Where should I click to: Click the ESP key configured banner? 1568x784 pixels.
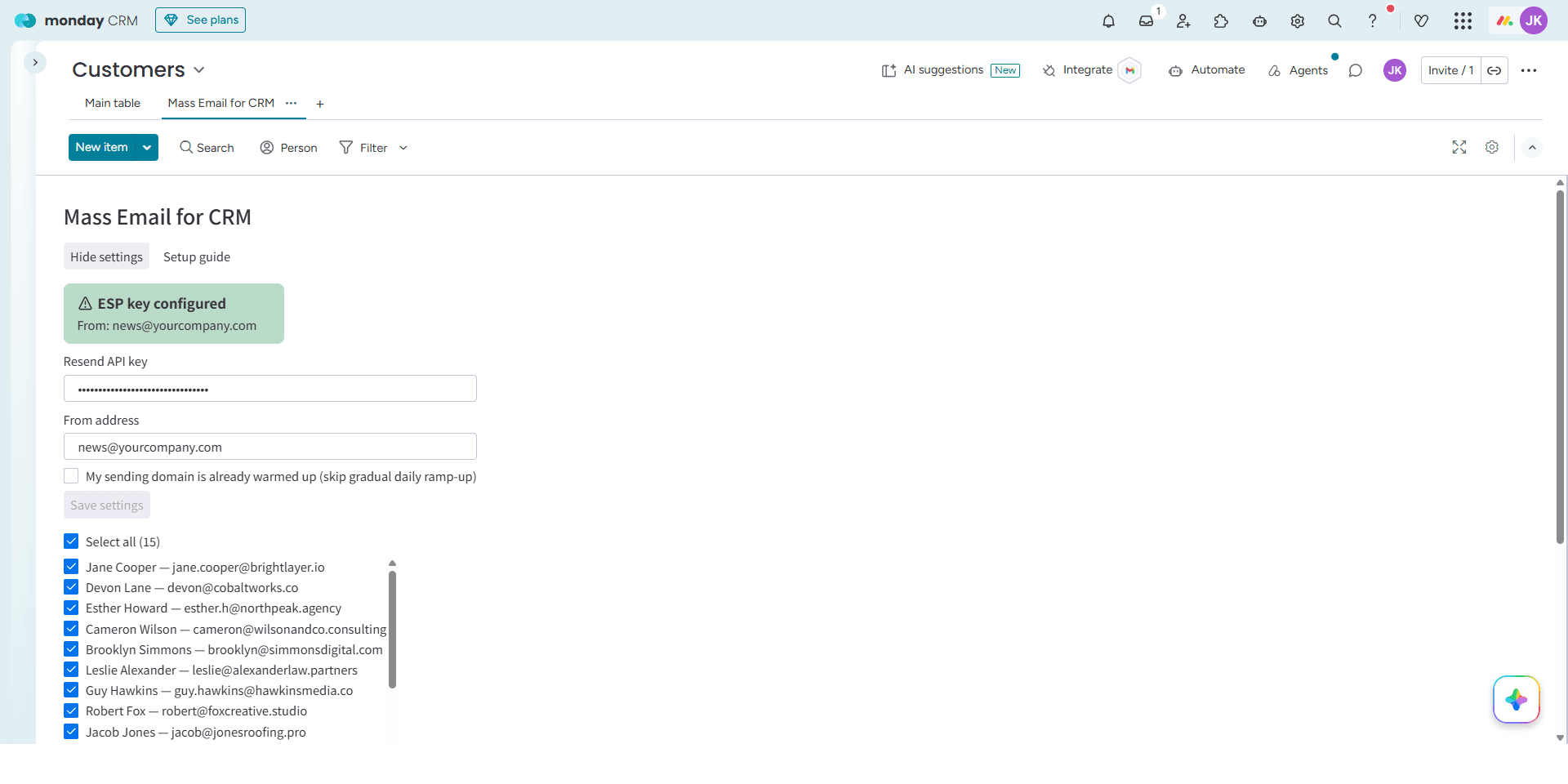pos(174,314)
